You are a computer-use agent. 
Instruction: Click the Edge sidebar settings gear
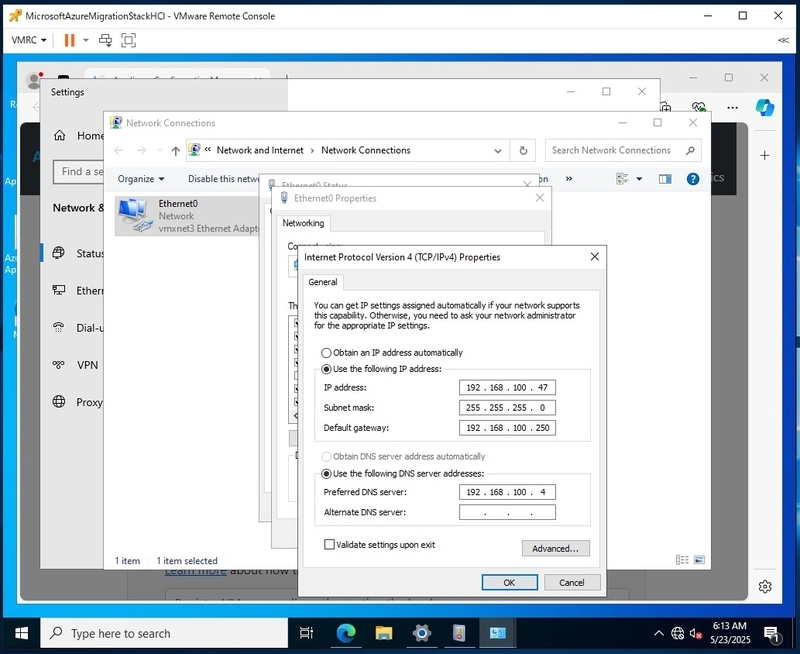click(764, 587)
